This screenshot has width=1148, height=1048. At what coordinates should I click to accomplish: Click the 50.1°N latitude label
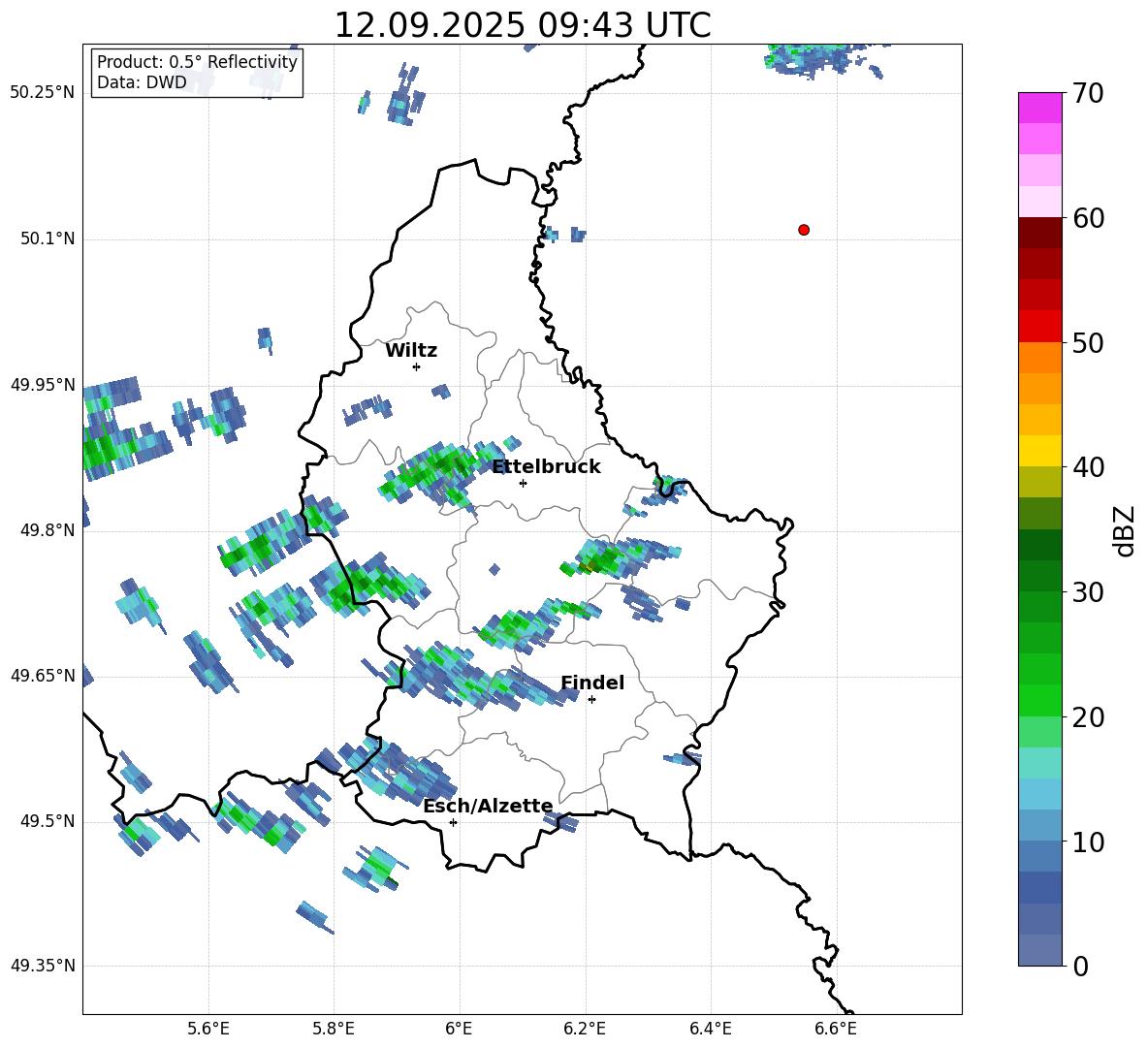(x=47, y=238)
